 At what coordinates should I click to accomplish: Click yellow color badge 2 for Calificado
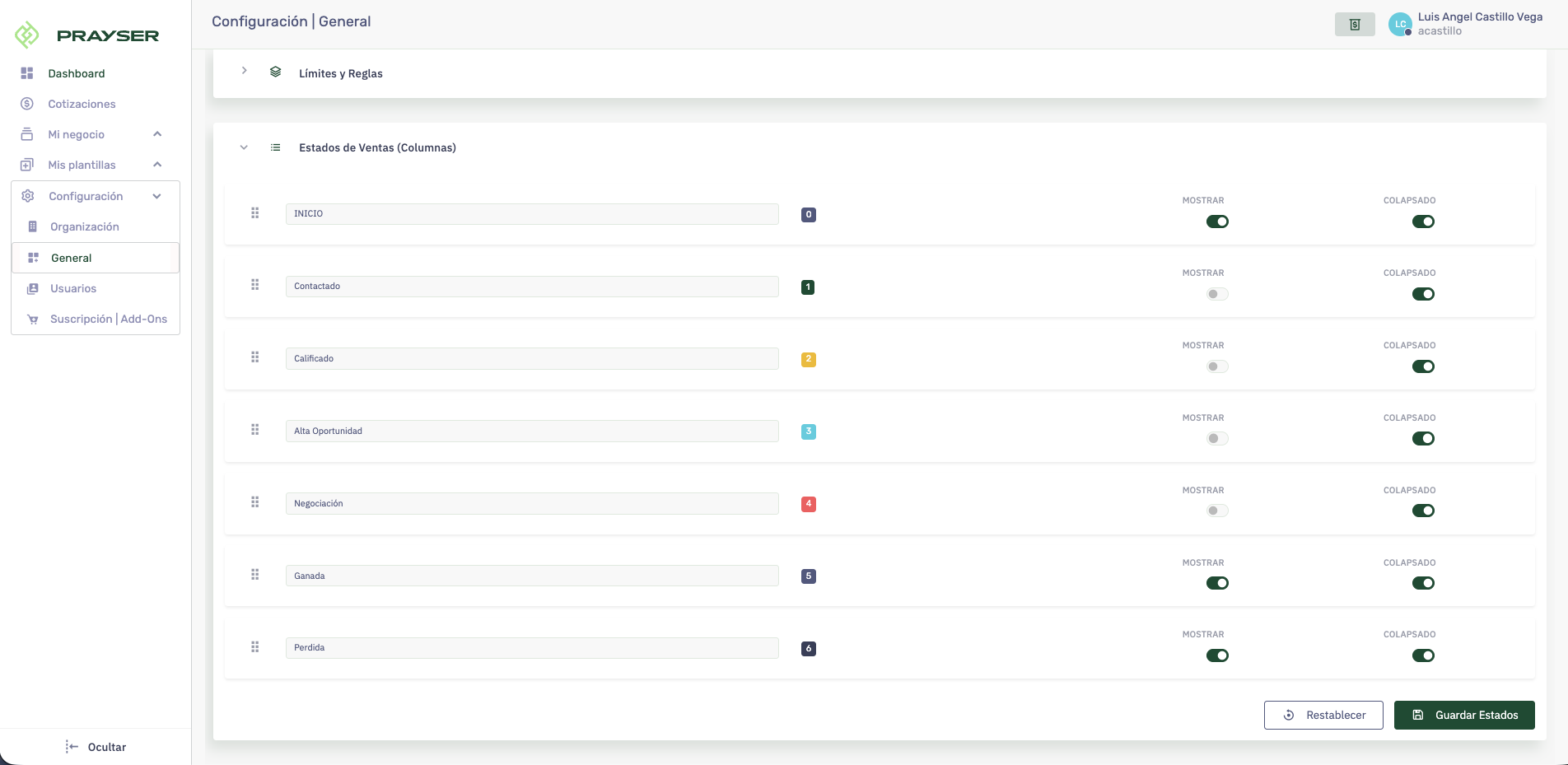809,359
